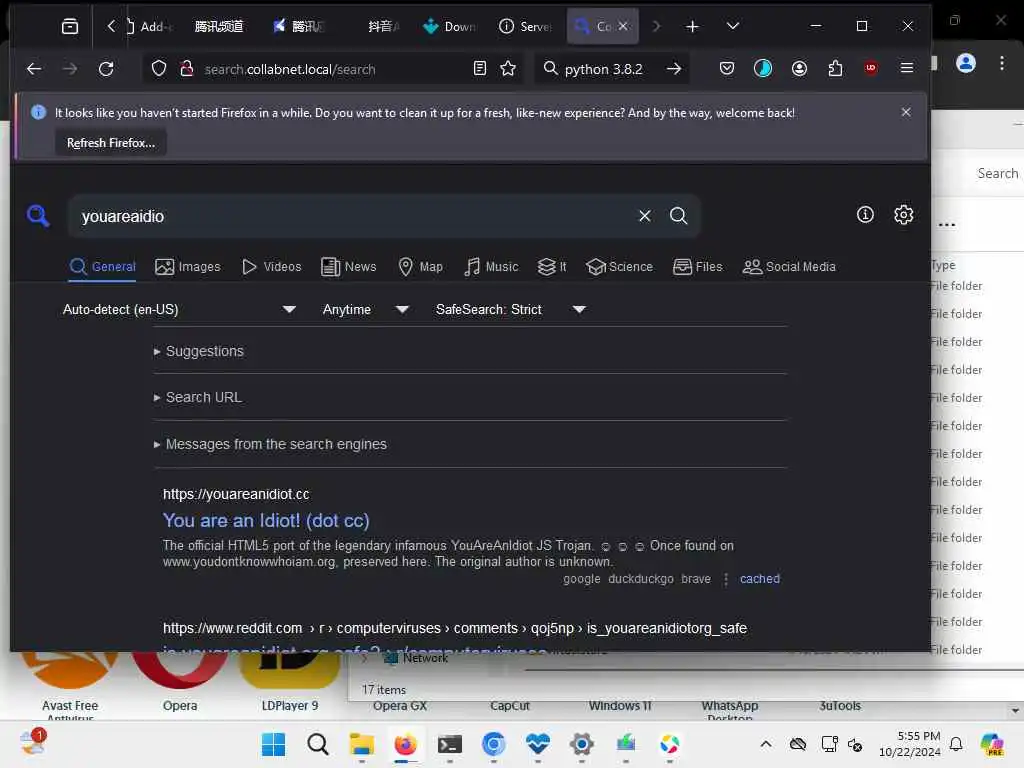Viewport: 1024px width, 768px height.
Task: Switch to the Files category
Action: pyautogui.click(x=697, y=266)
